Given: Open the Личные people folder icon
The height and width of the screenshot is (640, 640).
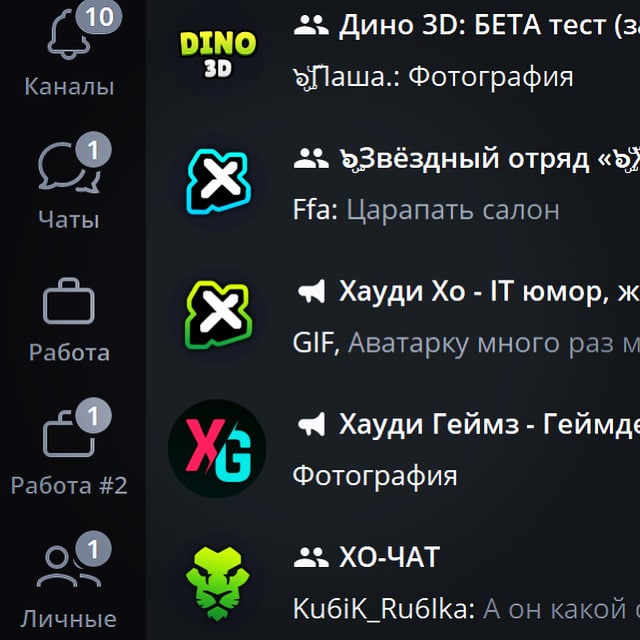Looking at the screenshot, I should tap(69, 567).
